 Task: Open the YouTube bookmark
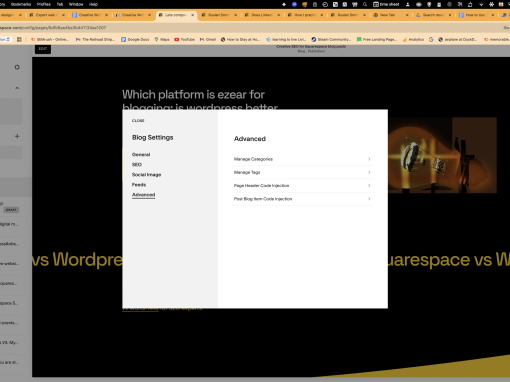pyautogui.click(x=184, y=39)
